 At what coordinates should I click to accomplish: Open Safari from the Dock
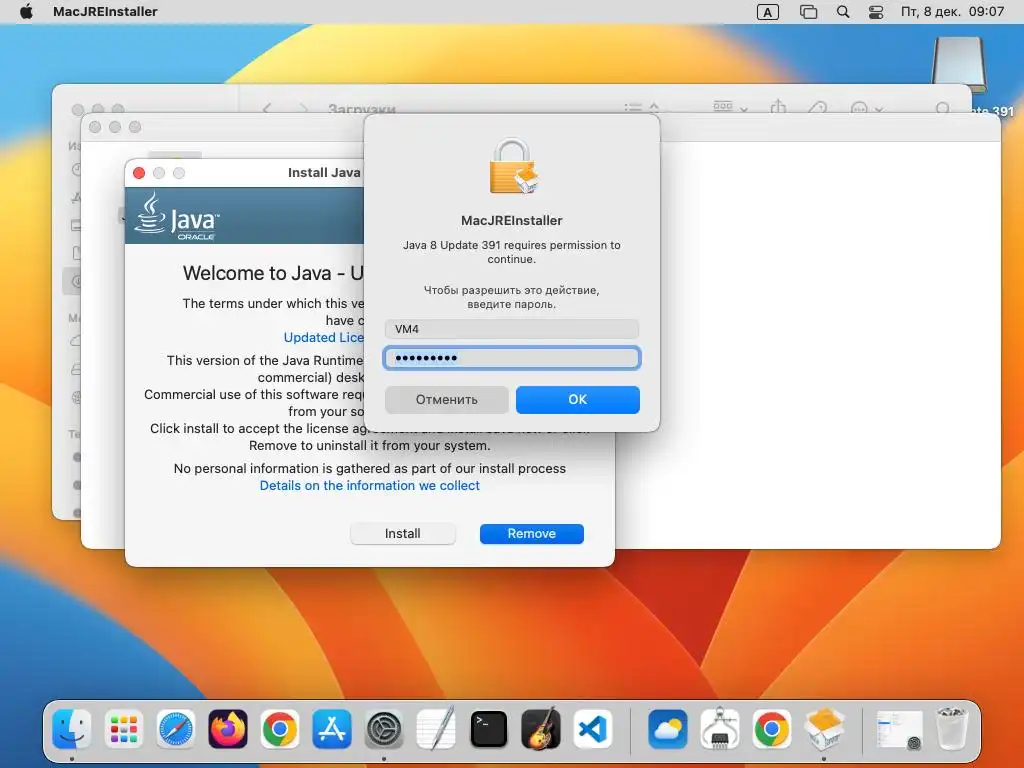pyautogui.click(x=176, y=729)
